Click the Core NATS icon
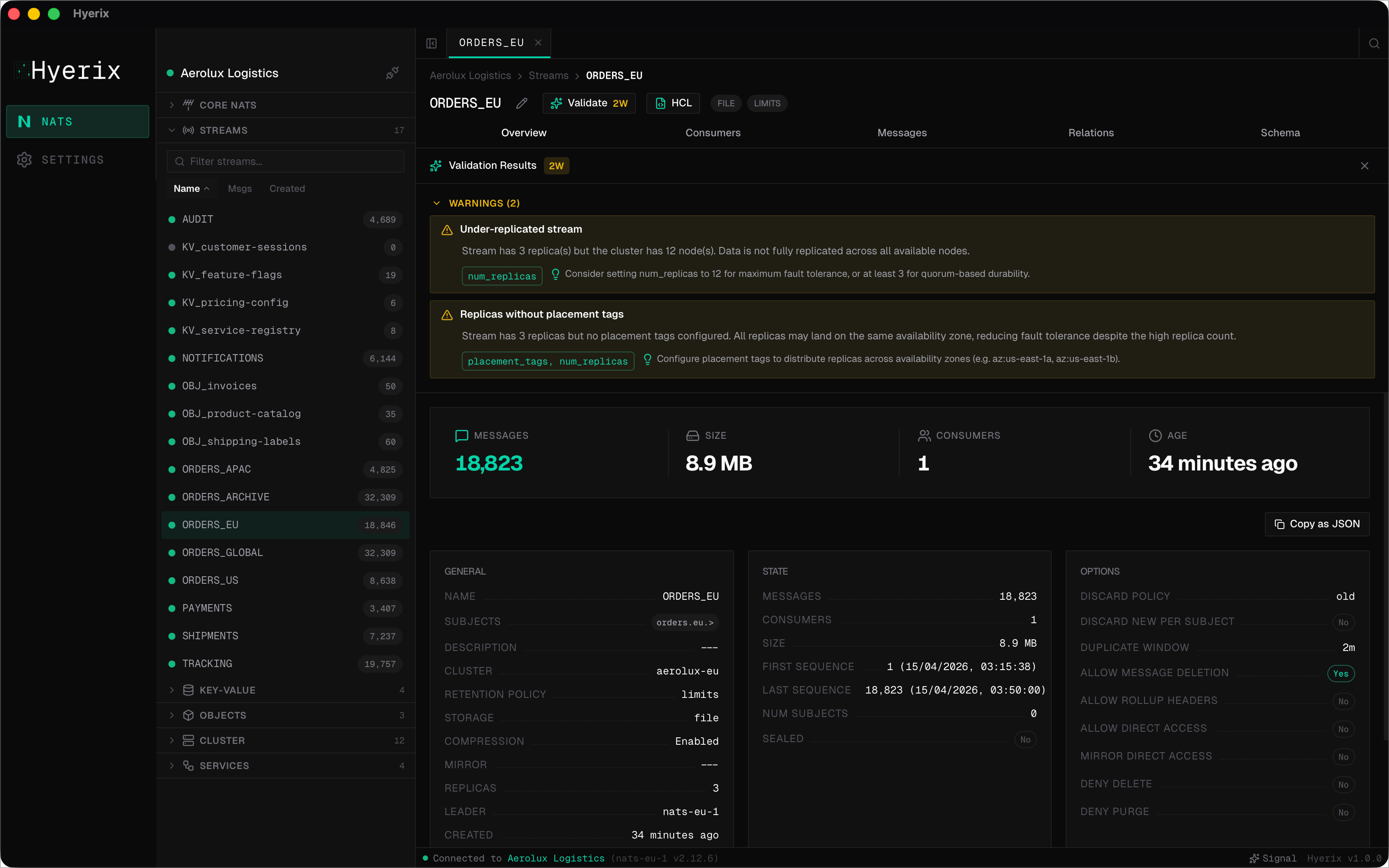 tap(188, 105)
